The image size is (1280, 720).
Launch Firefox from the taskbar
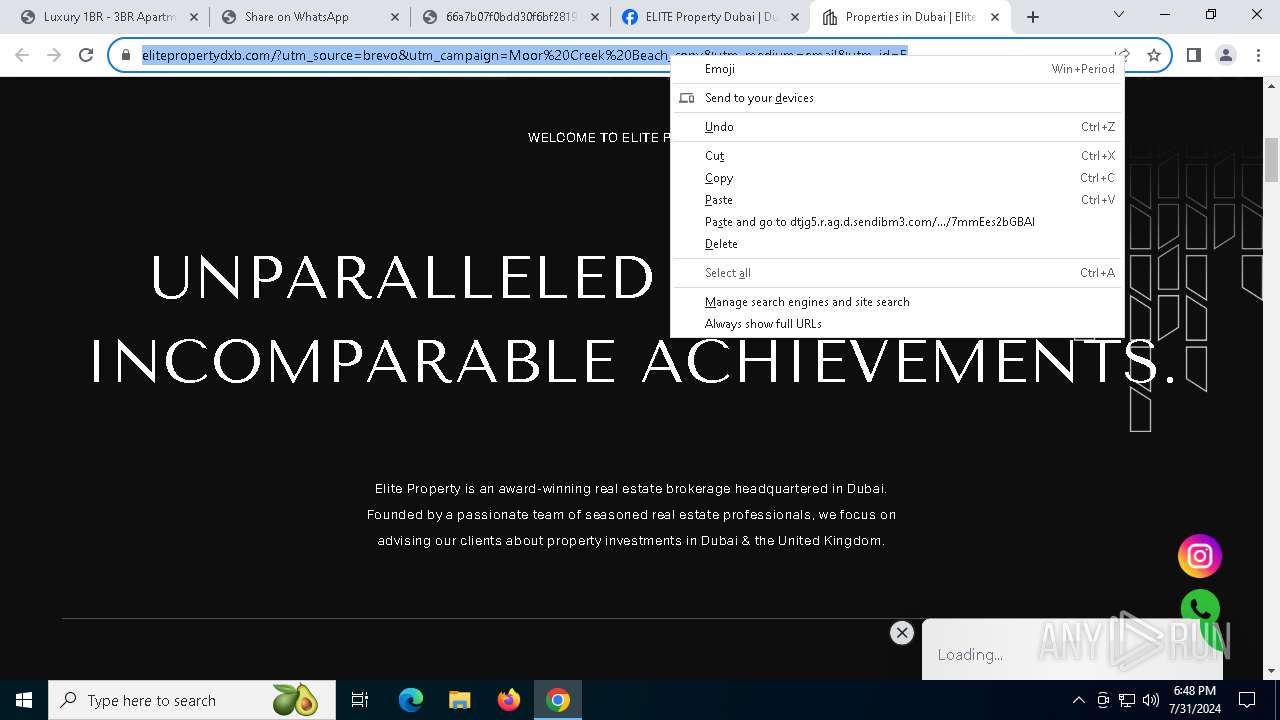[x=509, y=700]
